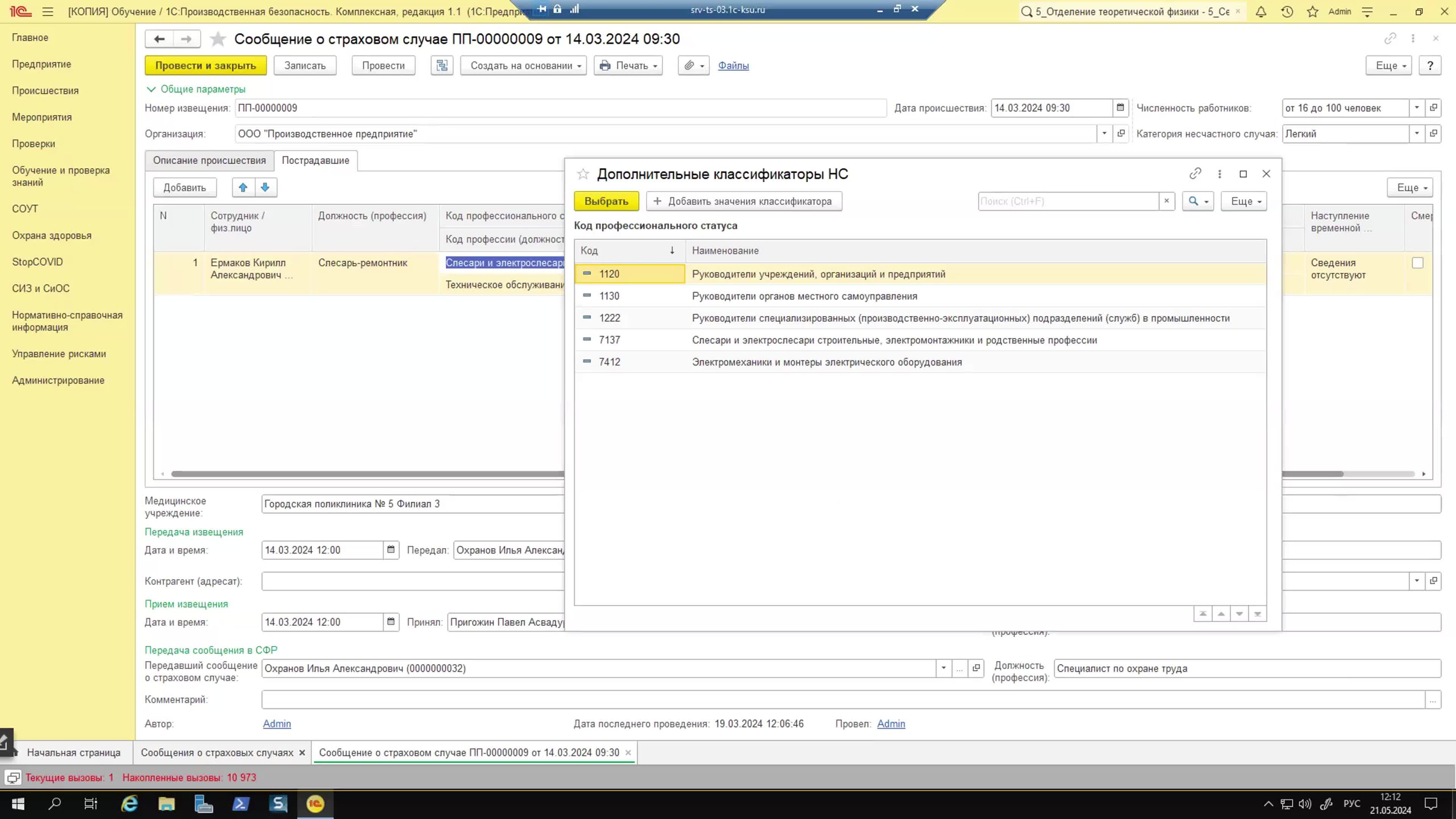1456x819 pixels.
Task: Open Происшествия section in sidebar
Action: click(x=45, y=91)
